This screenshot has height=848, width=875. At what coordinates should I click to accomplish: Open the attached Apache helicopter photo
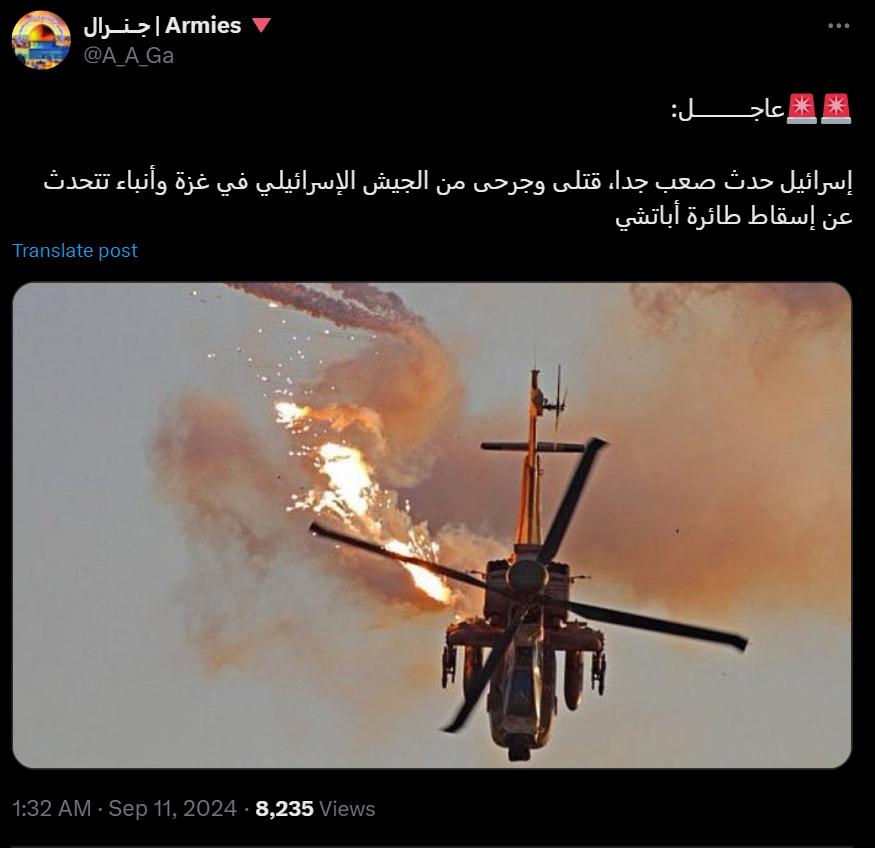432,525
